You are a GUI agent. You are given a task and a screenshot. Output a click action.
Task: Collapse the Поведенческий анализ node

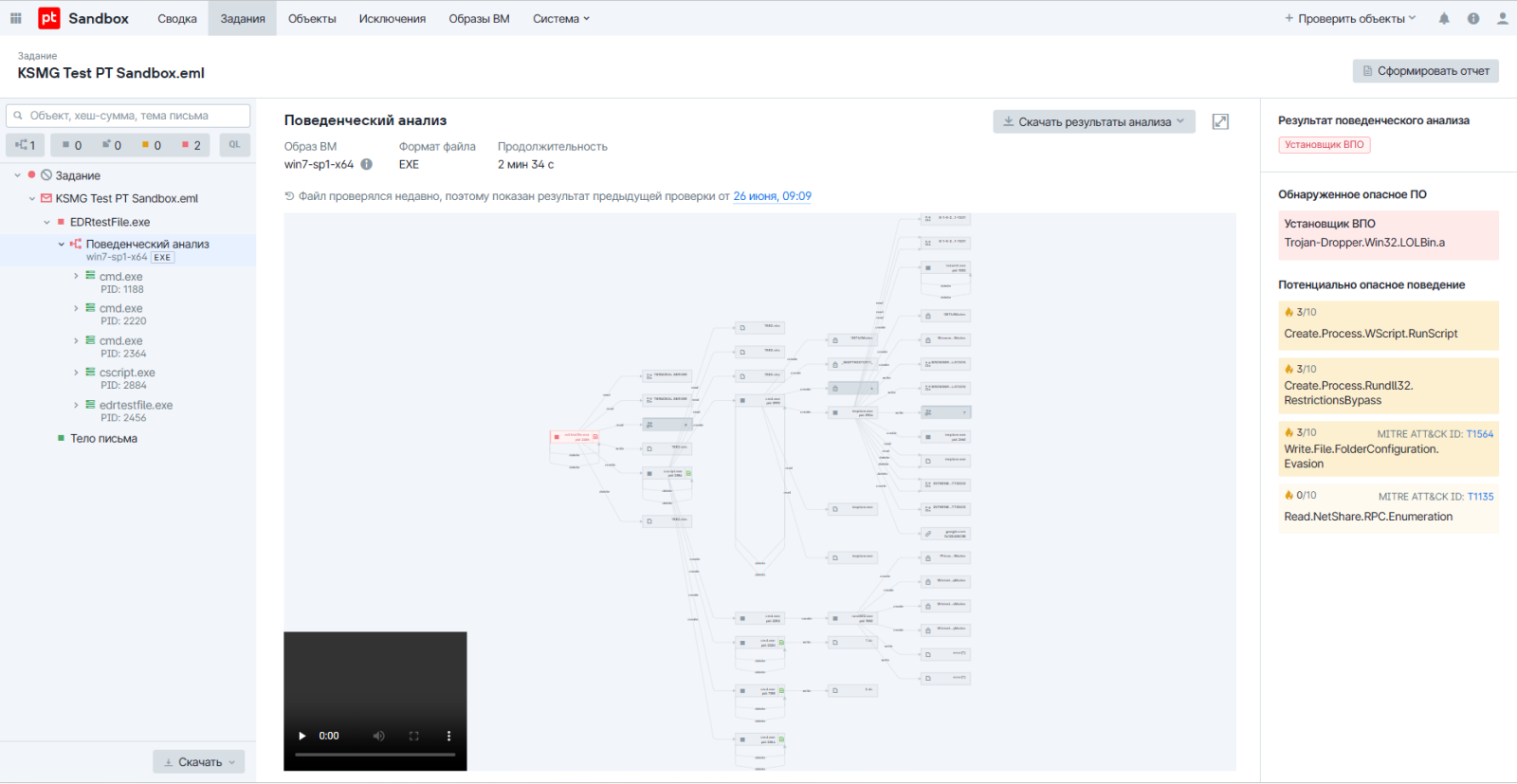pos(62,245)
